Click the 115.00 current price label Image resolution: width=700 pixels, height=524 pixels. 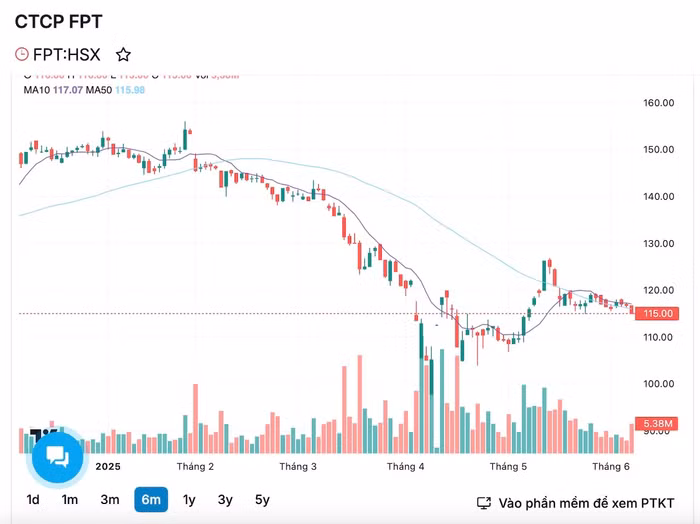click(x=657, y=313)
